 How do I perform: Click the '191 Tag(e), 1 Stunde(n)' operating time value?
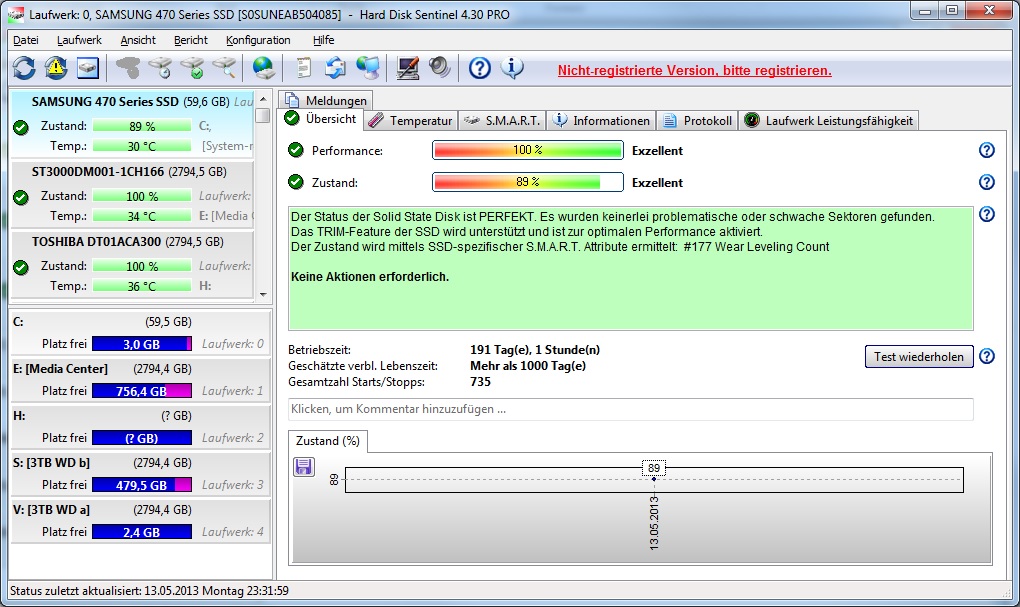tap(535, 350)
